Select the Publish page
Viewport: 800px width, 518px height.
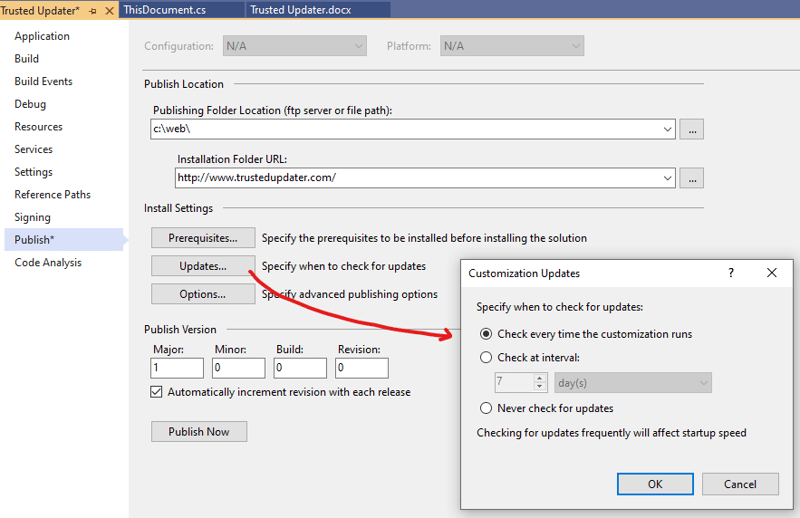pyautogui.click(x=64, y=240)
